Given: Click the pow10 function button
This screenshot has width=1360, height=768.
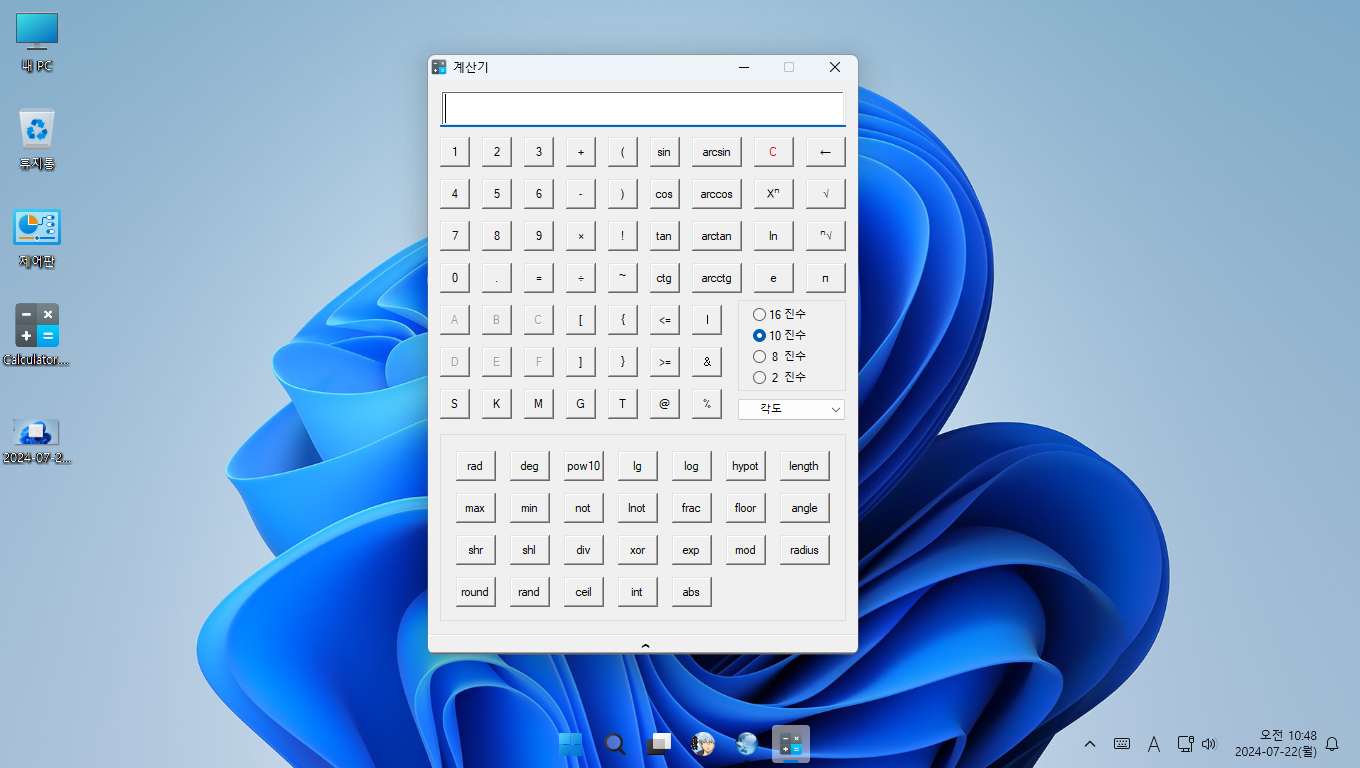Looking at the screenshot, I should pyautogui.click(x=583, y=466).
